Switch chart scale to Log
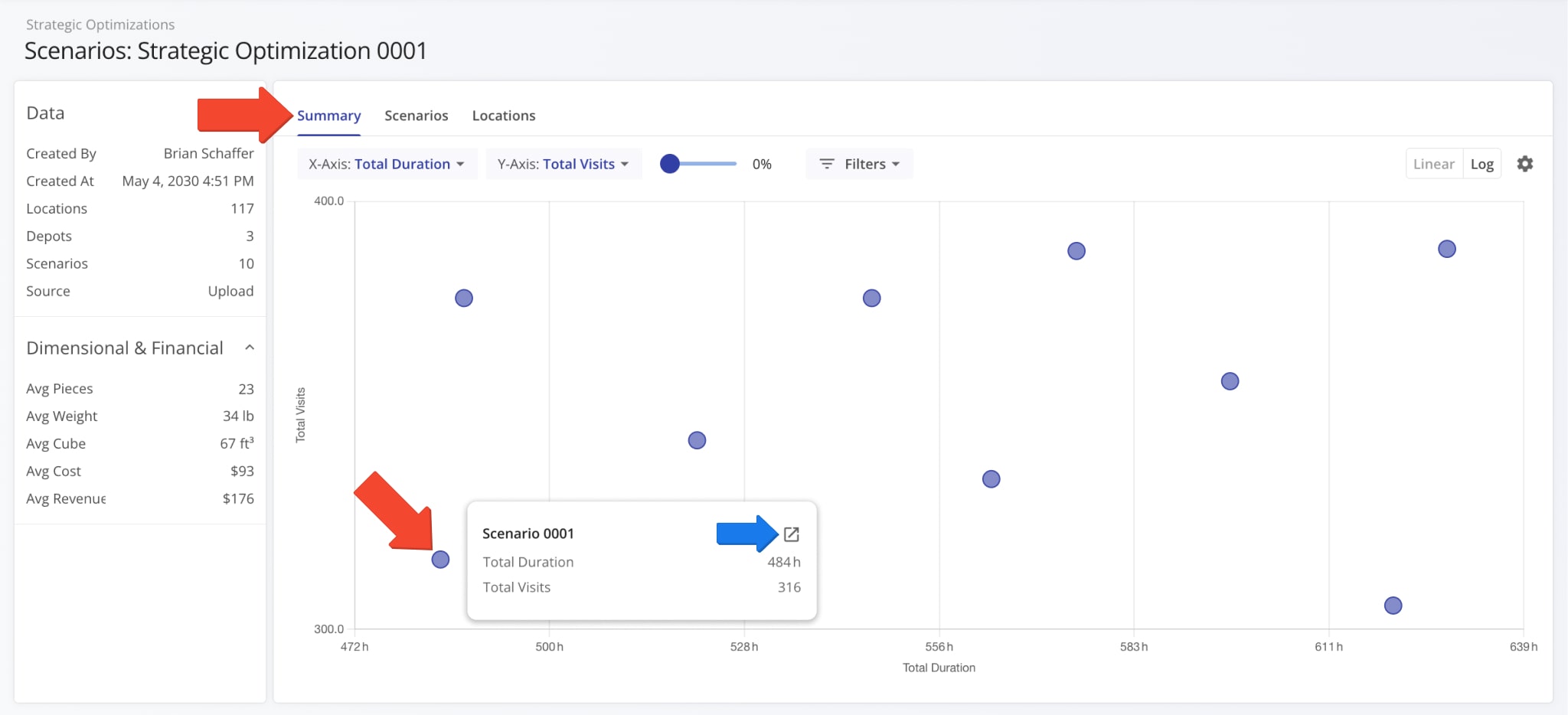This screenshot has width=1568, height=715. [1481, 164]
